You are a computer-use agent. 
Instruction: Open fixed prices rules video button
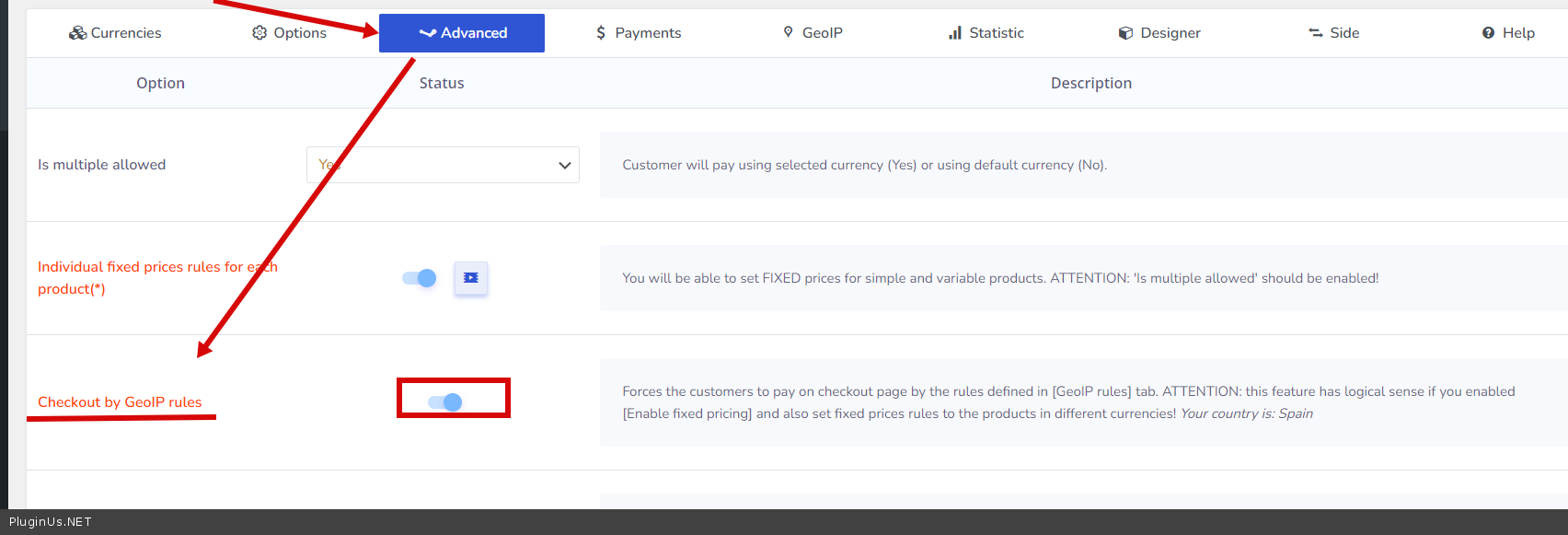point(471,278)
